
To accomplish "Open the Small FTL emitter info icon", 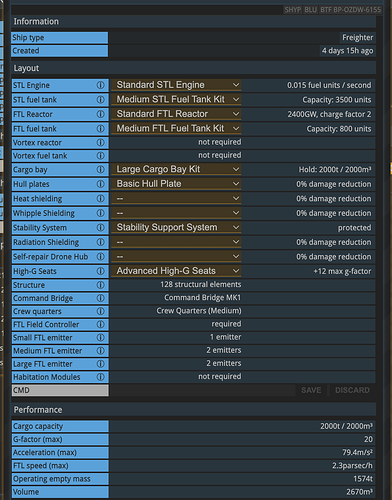I will coord(100,338).
